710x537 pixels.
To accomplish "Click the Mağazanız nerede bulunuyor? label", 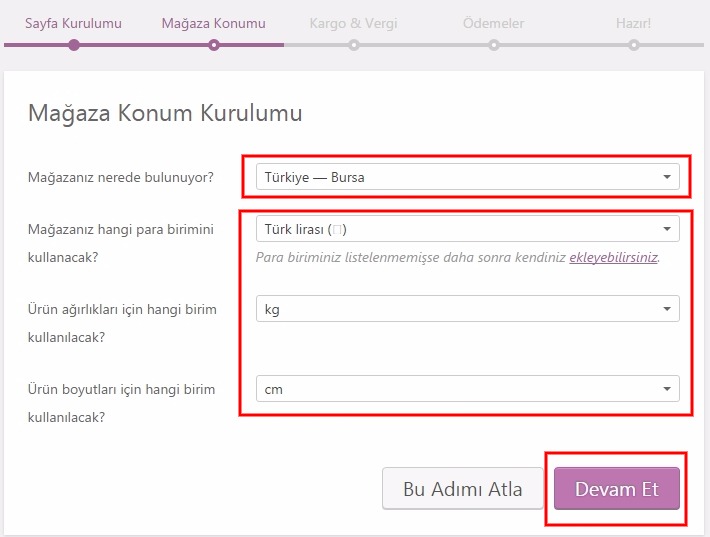I will [120, 177].
